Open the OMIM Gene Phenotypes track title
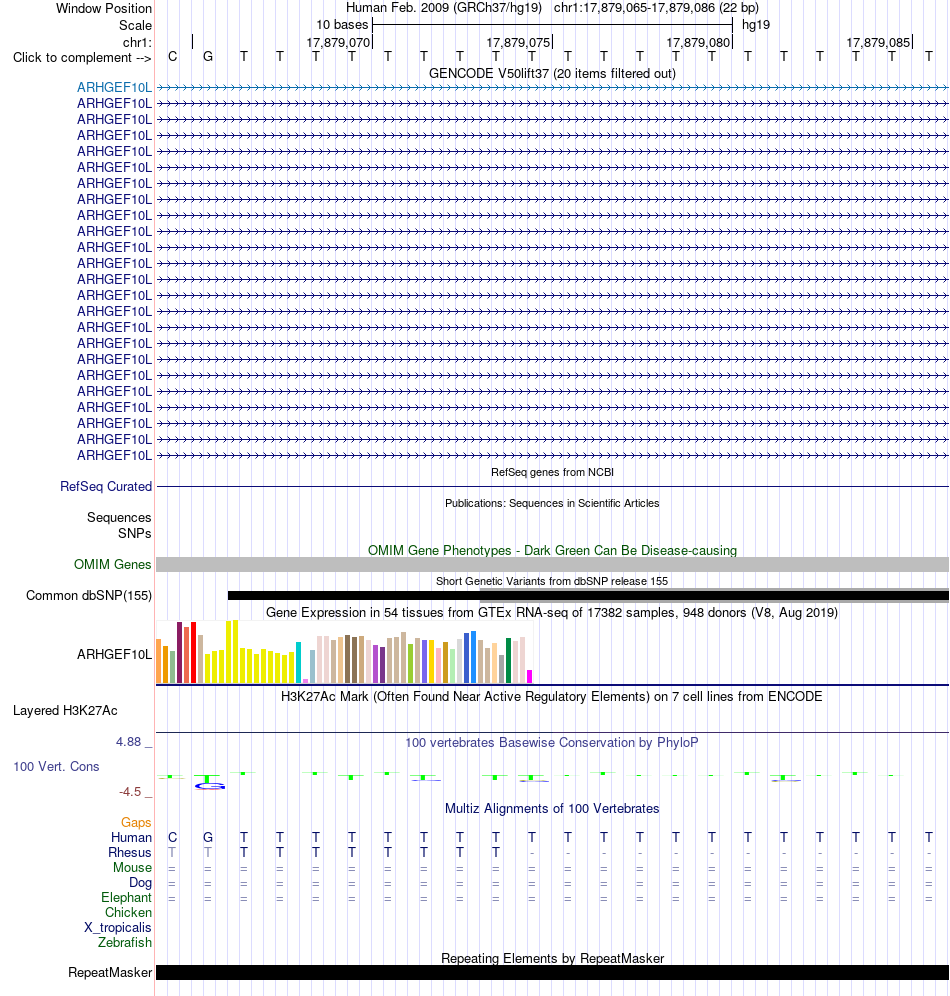This screenshot has height=996, width=950. coord(552,551)
